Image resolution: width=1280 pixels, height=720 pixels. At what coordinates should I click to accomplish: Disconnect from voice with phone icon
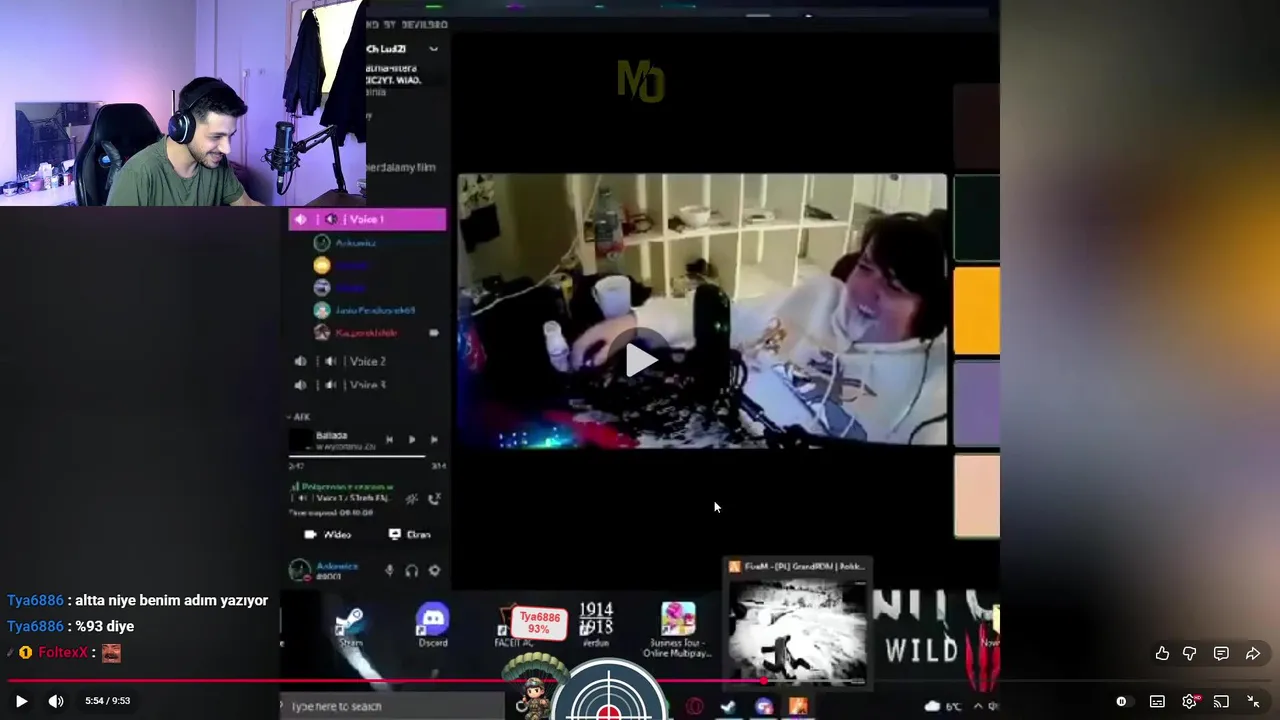(x=434, y=498)
